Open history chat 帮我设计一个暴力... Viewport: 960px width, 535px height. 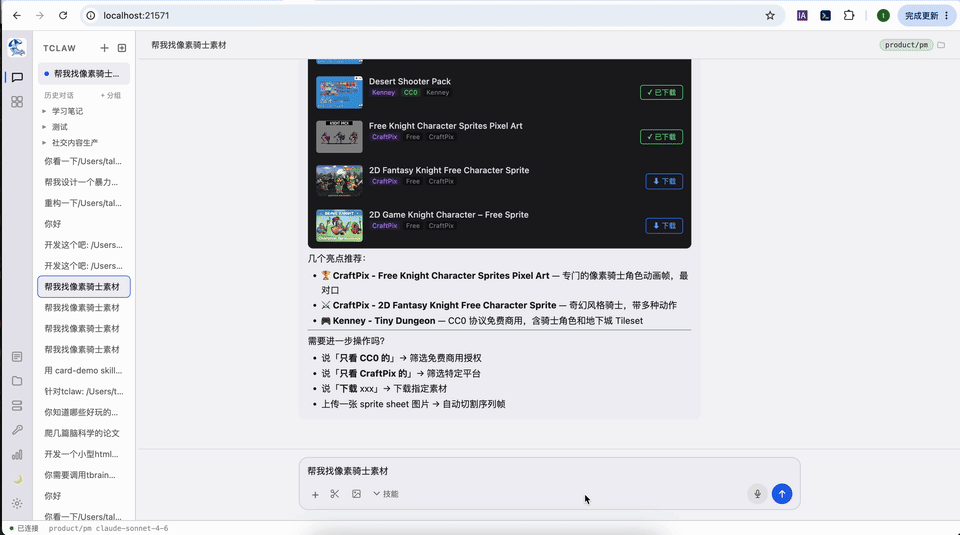coord(84,182)
